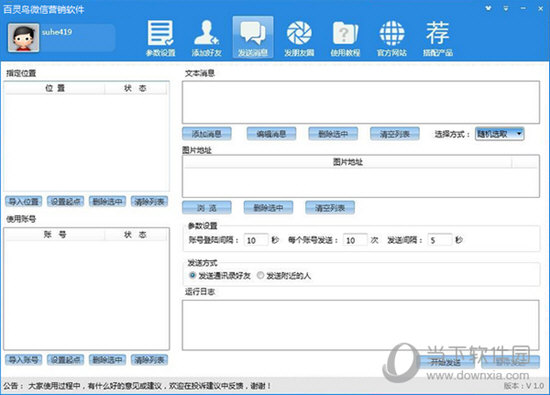550x395 pixels.
Task: Open 参数设置 parameter settings toolbar icon
Action: pyautogui.click(x=160, y=38)
